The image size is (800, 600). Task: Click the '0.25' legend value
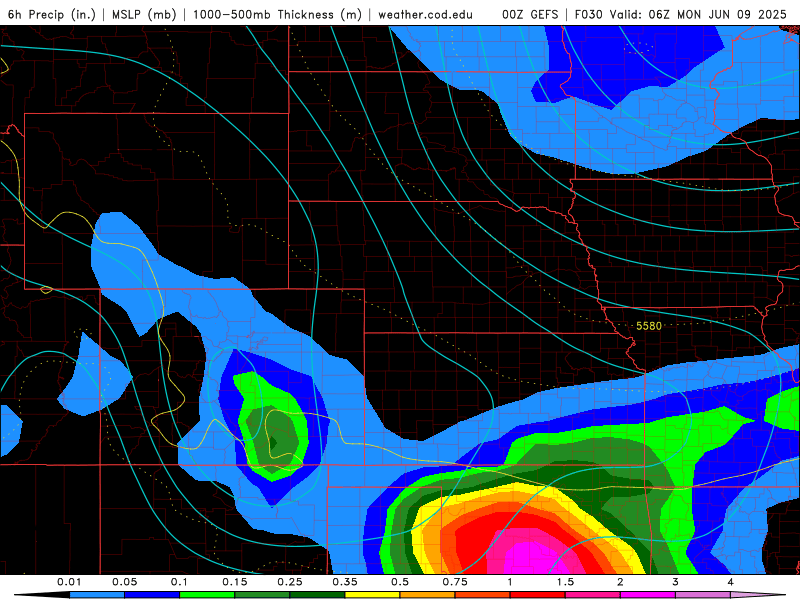(290, 582)
